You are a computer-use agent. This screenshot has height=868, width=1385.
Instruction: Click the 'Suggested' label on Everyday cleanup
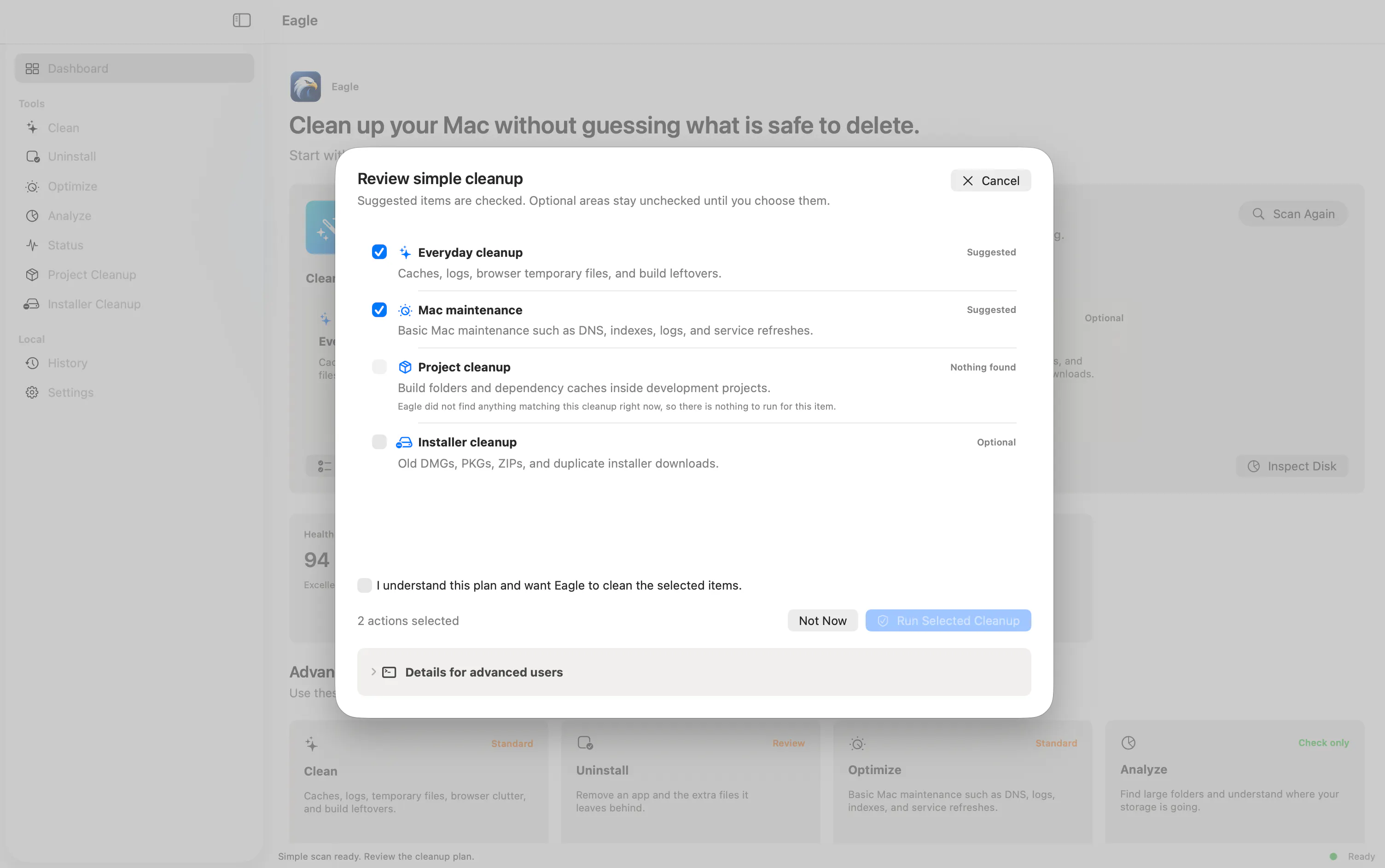[x=991, y=252]
